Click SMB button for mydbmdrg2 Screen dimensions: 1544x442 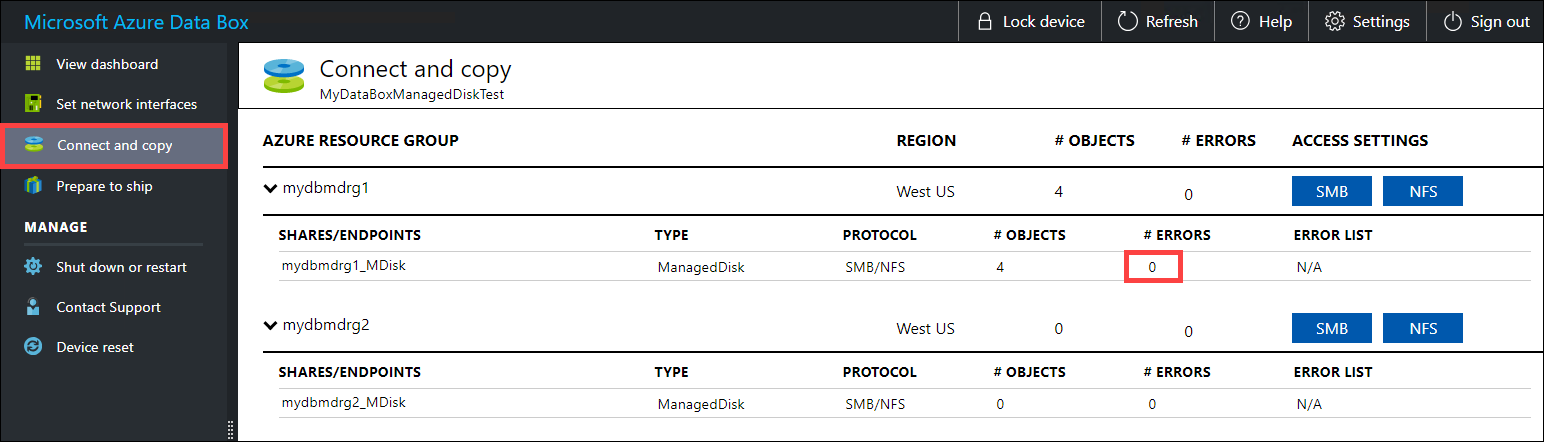tap(1331, 328)
